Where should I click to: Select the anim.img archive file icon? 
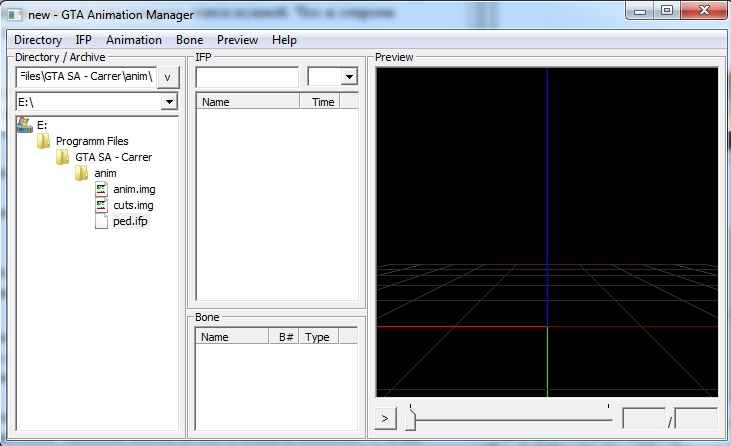point(101,189)
